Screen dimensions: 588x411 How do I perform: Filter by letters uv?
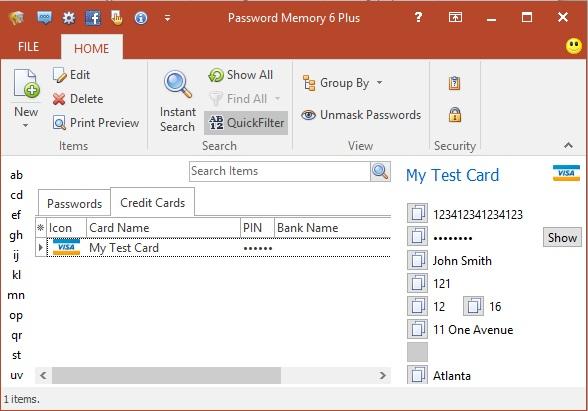(x=16, y=375)
